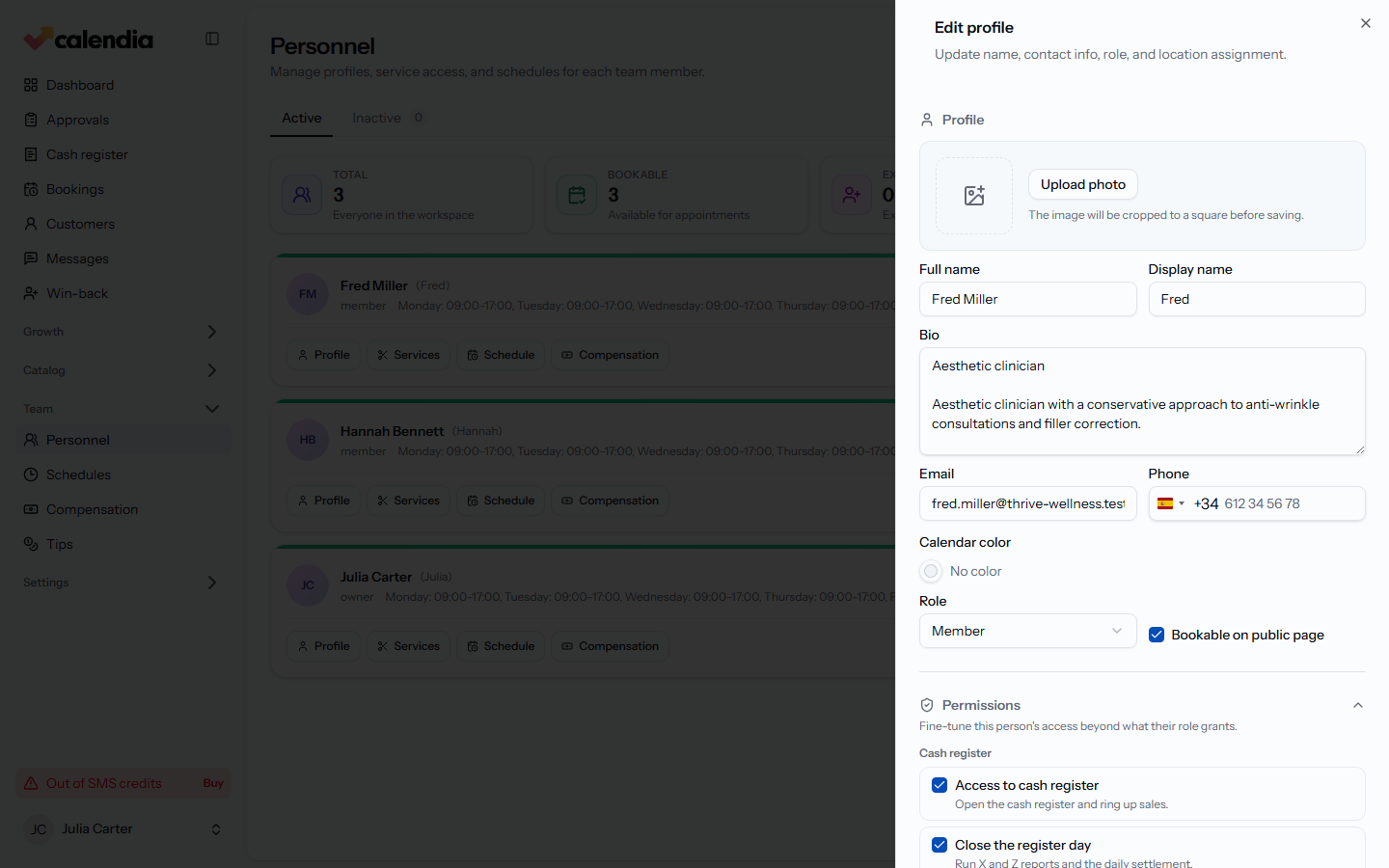This screenshot has width=1389, height=868.
Task: Uncheck Access to cash register
Action: (x=940, y=785)
